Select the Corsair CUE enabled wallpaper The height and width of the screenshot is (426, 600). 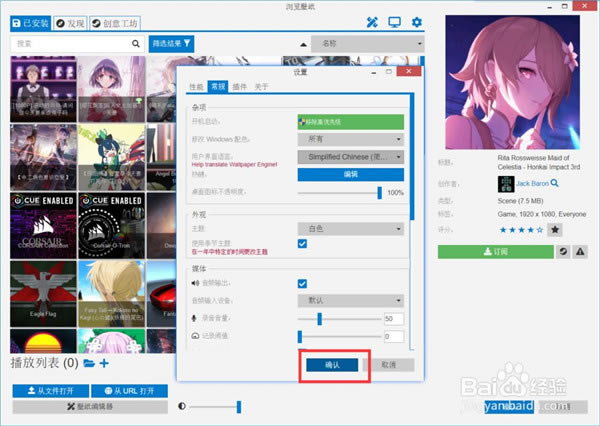(43, 225)
